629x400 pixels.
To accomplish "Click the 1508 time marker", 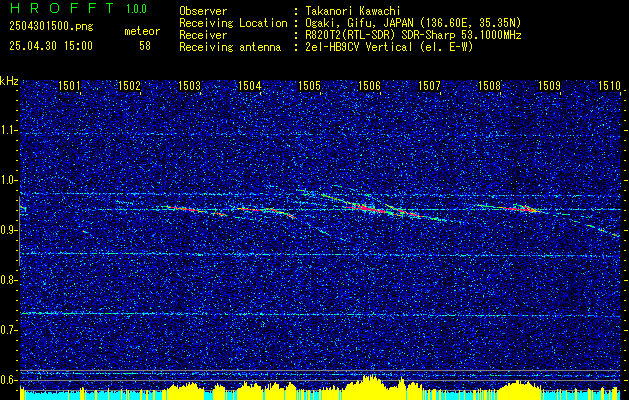I will tap(489, 85).
